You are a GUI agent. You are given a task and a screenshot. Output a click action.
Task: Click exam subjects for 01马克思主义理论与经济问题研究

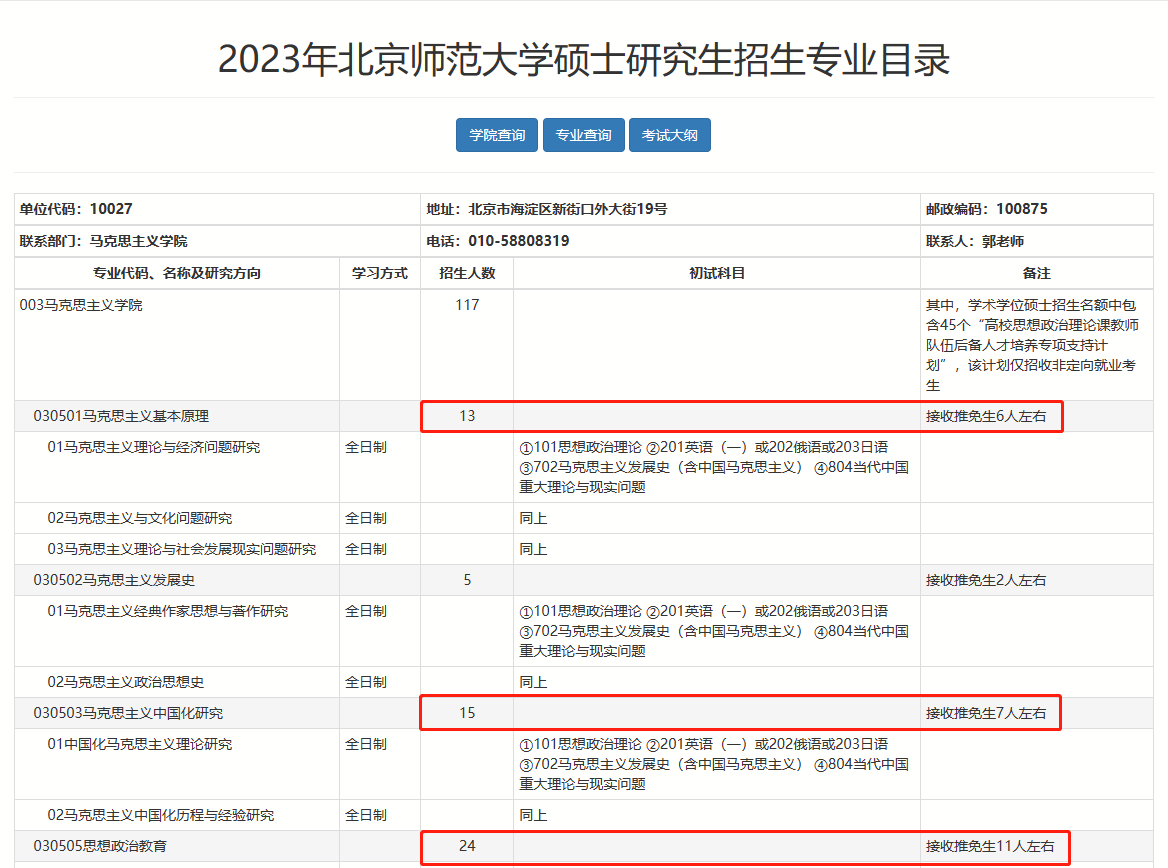tap(714, 467)
